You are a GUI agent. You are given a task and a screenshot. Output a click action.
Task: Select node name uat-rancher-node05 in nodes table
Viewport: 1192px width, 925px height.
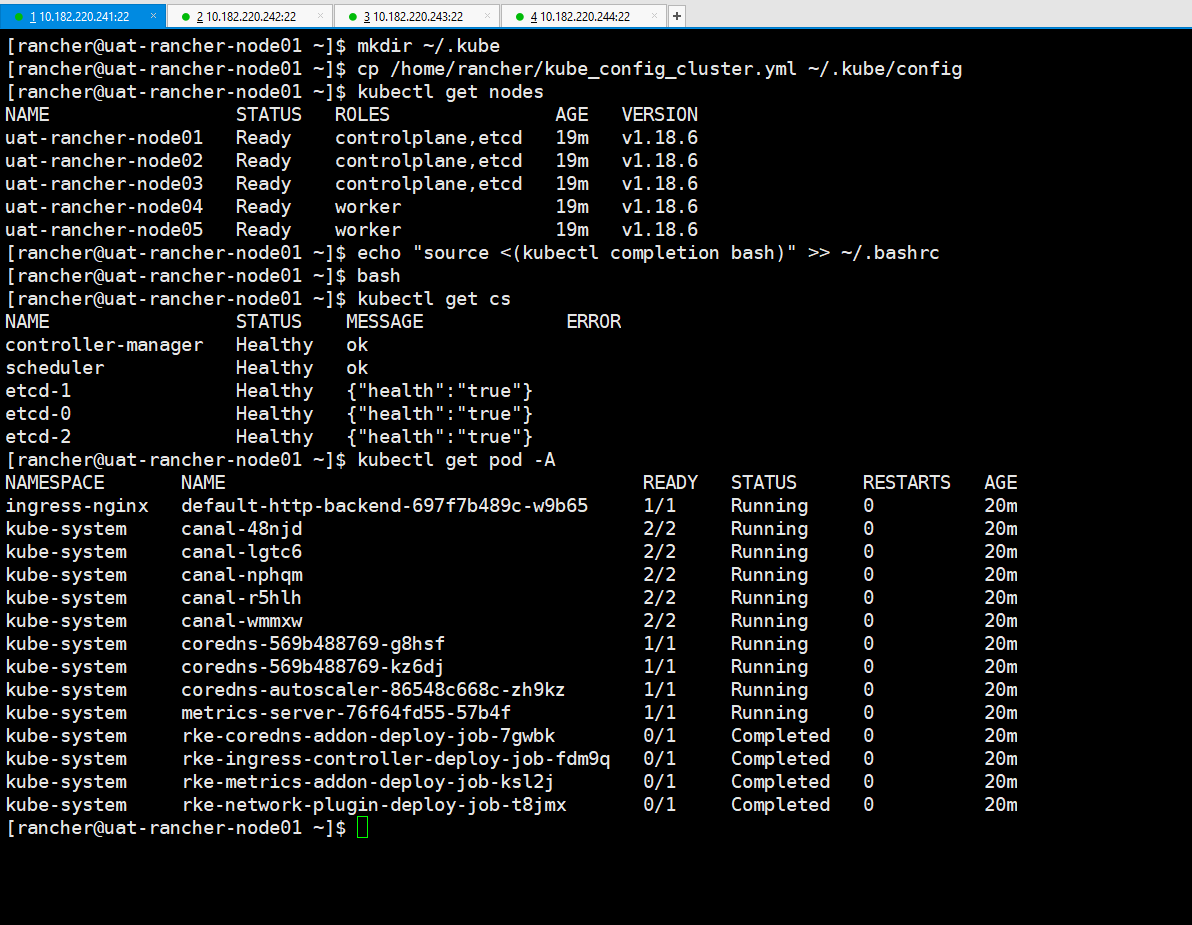104,230
